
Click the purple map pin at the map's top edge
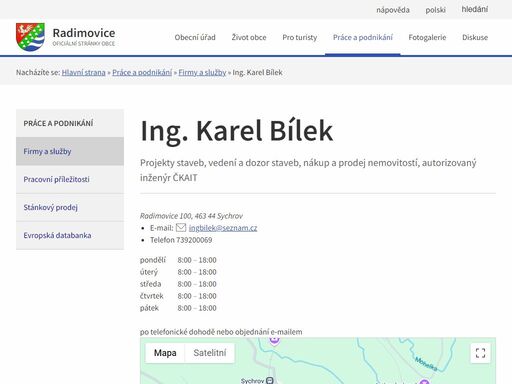click(274, 340)
